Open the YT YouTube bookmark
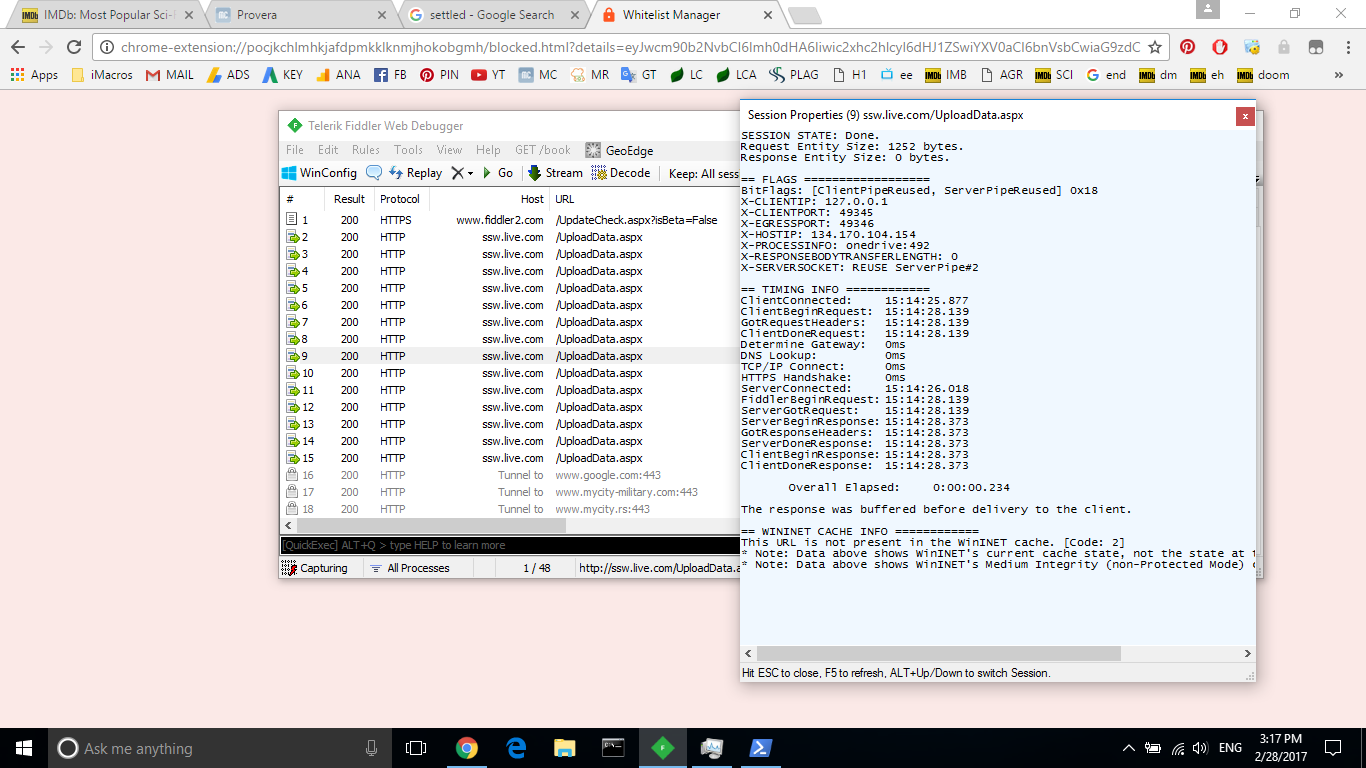The image size is (1366, 768). [x=488, y=75]
